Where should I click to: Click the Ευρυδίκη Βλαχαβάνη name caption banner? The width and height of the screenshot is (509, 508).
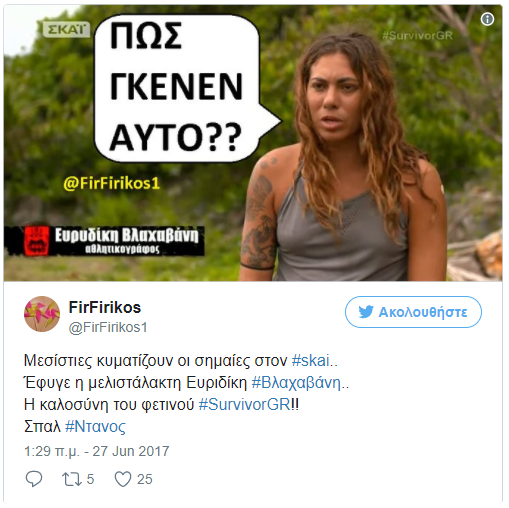[x=104, y=241]
